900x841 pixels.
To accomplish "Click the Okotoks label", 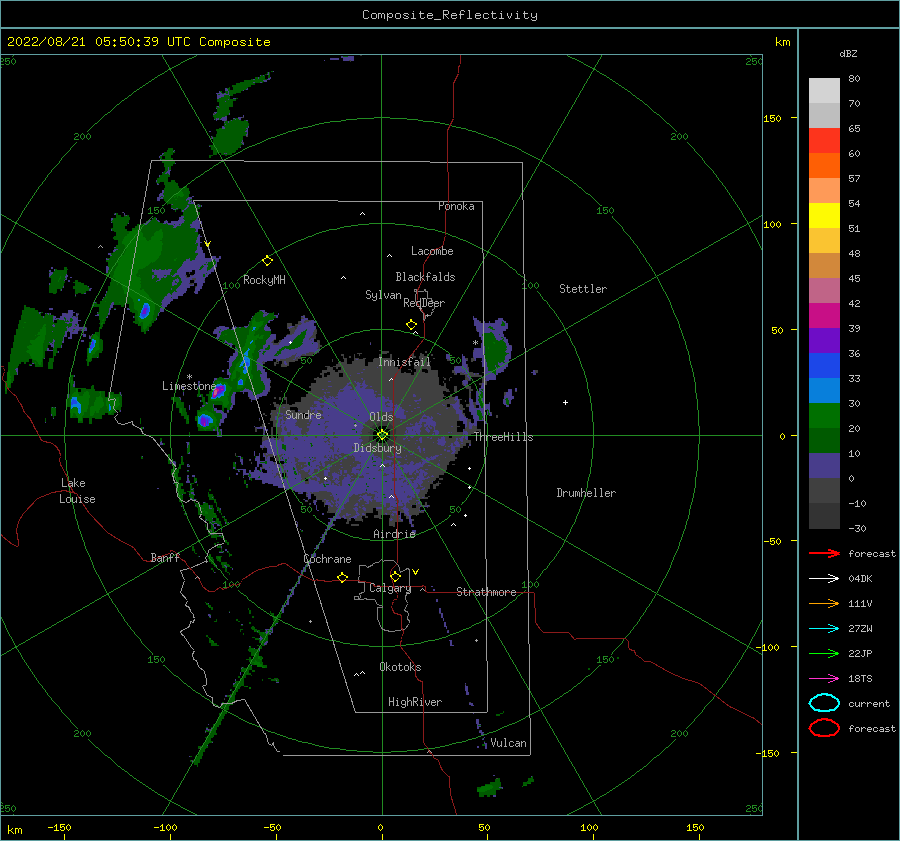I will pyautogui.click(x=400, y=667).
